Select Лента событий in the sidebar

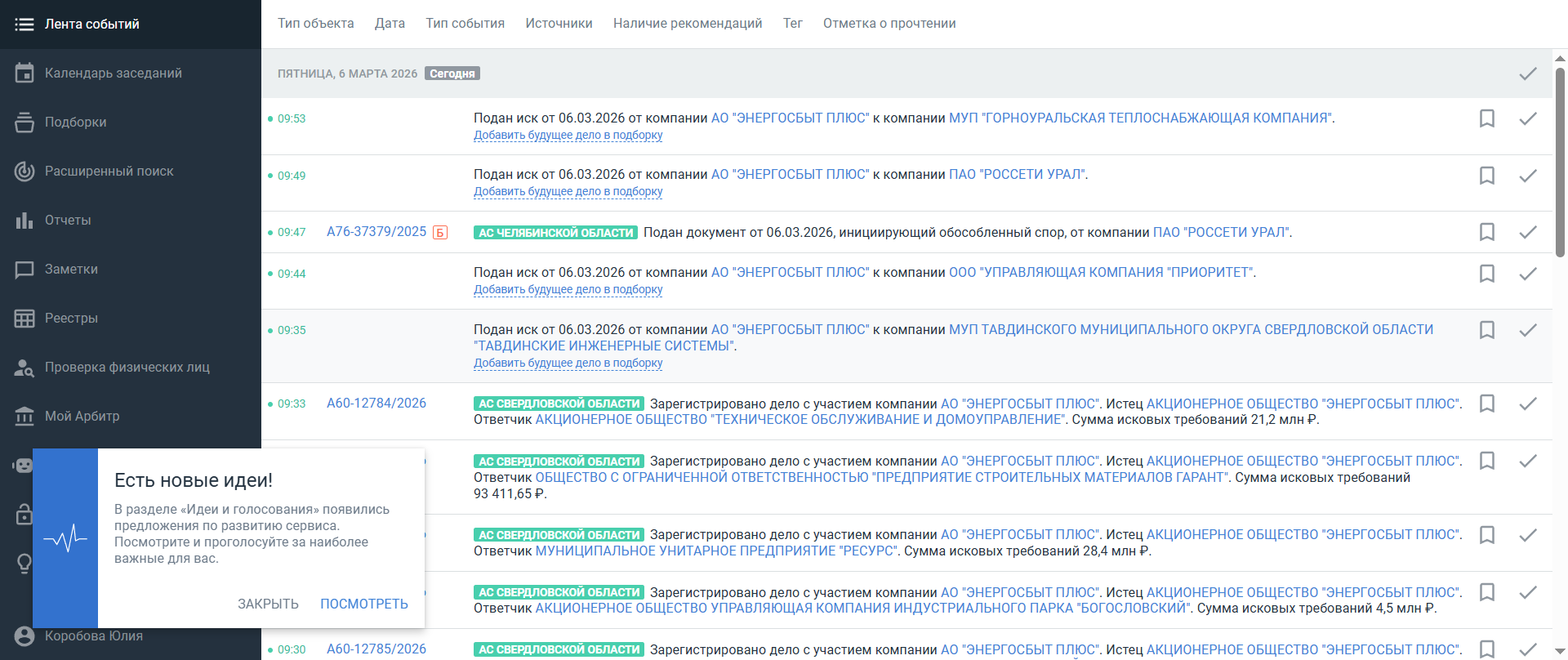91,25
